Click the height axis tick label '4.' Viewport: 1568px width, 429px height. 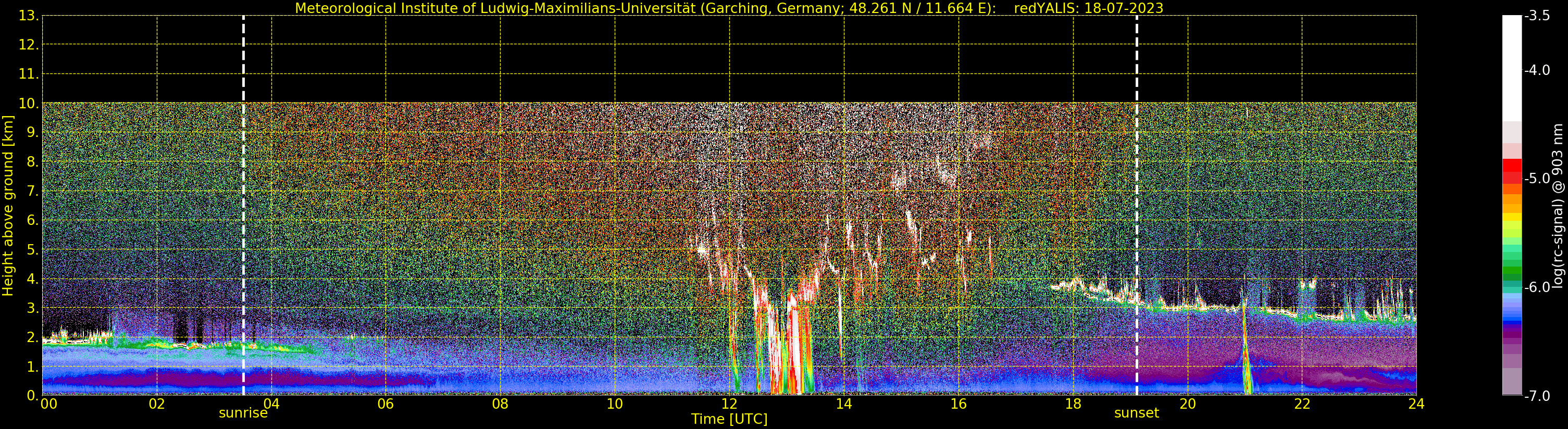[x=32, y=279]
